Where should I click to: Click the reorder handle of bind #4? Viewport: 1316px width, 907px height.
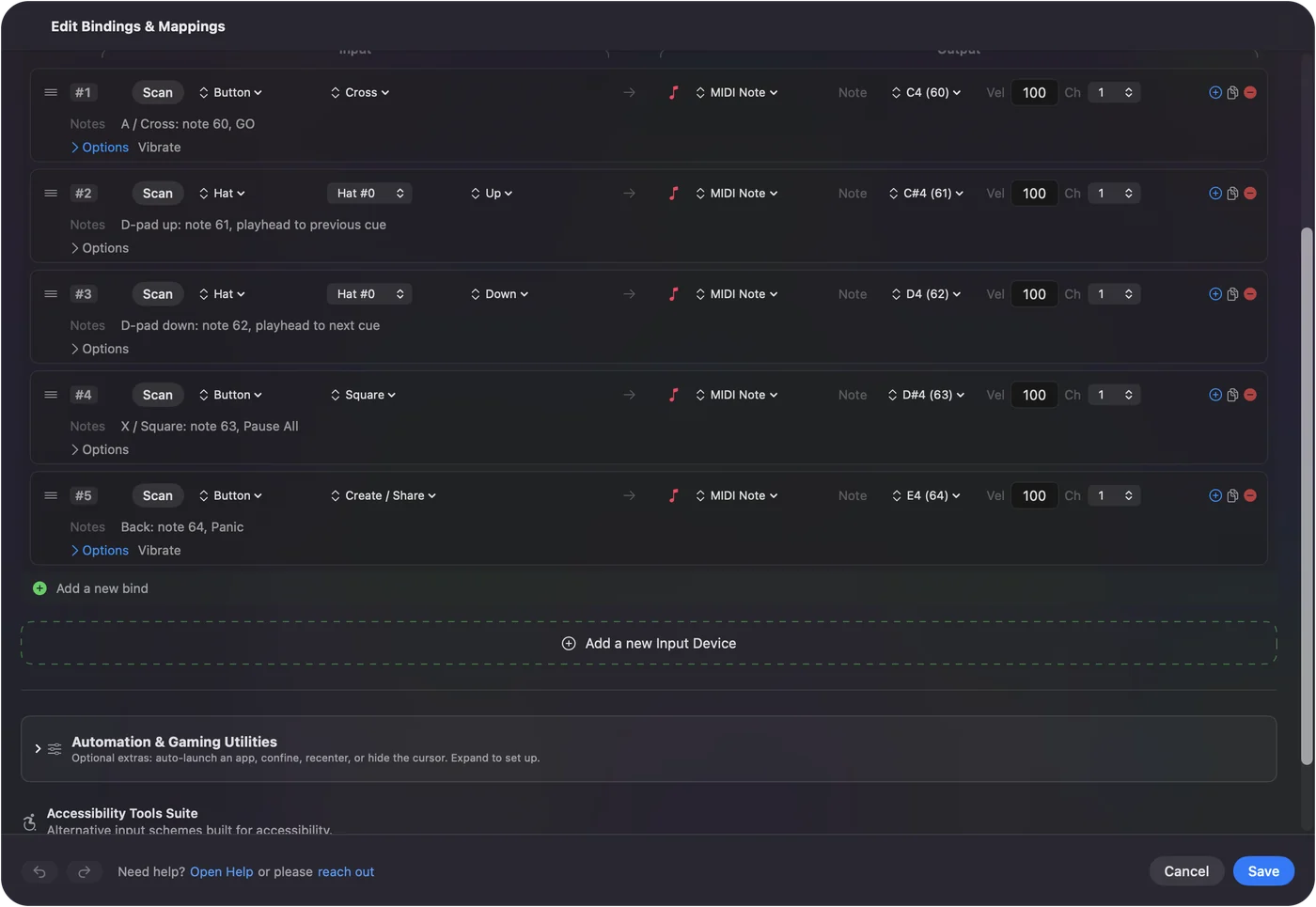tap(51, 395)
